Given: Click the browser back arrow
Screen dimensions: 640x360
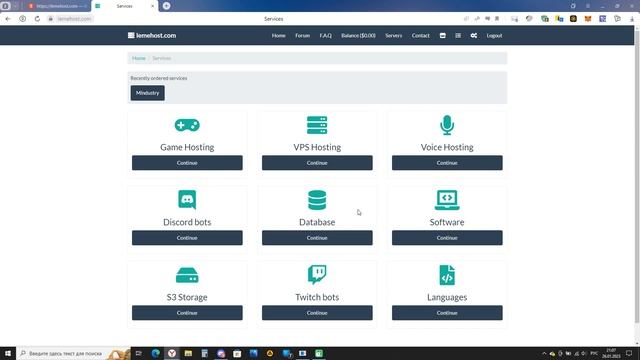Looking at the screenshot, I should [x=8, y=19].
